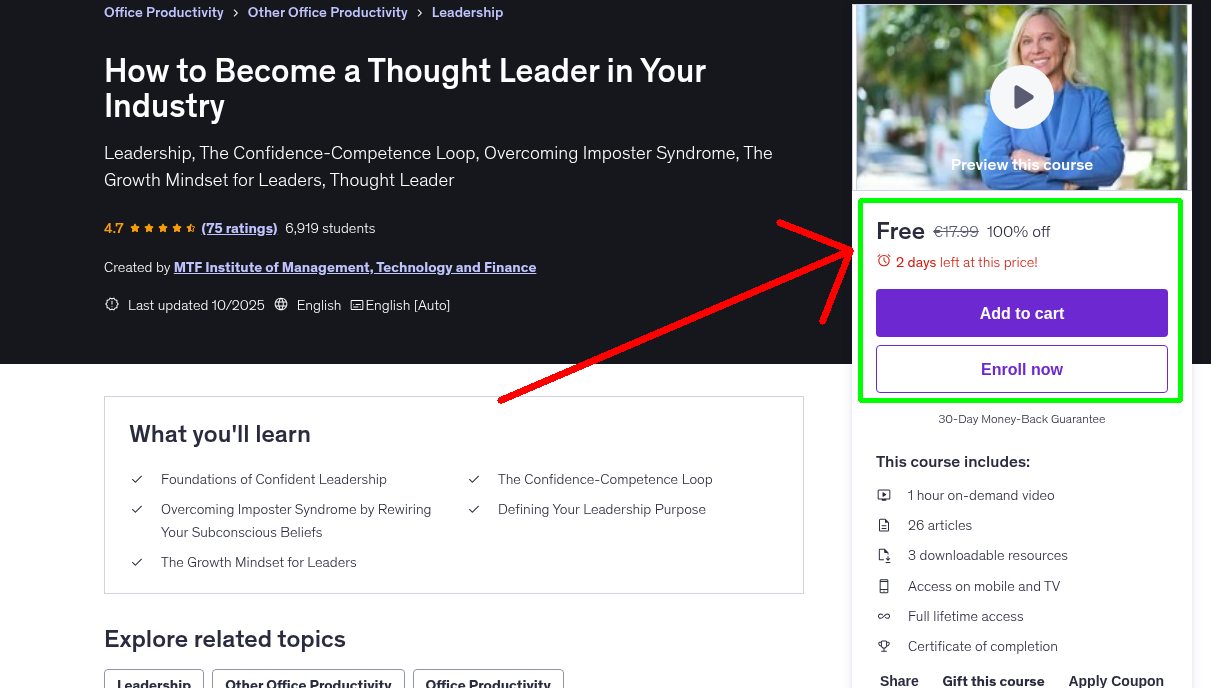Select the Other Office Productivity topic
This screenshot has width=1211, height=688.
308,683
